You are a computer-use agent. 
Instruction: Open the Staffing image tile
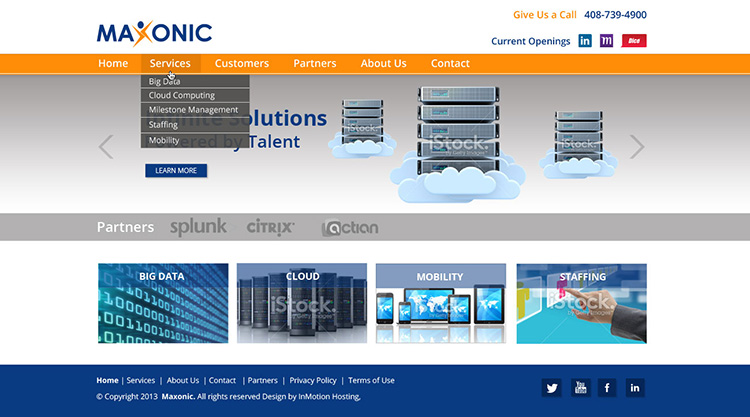point(581,304)
